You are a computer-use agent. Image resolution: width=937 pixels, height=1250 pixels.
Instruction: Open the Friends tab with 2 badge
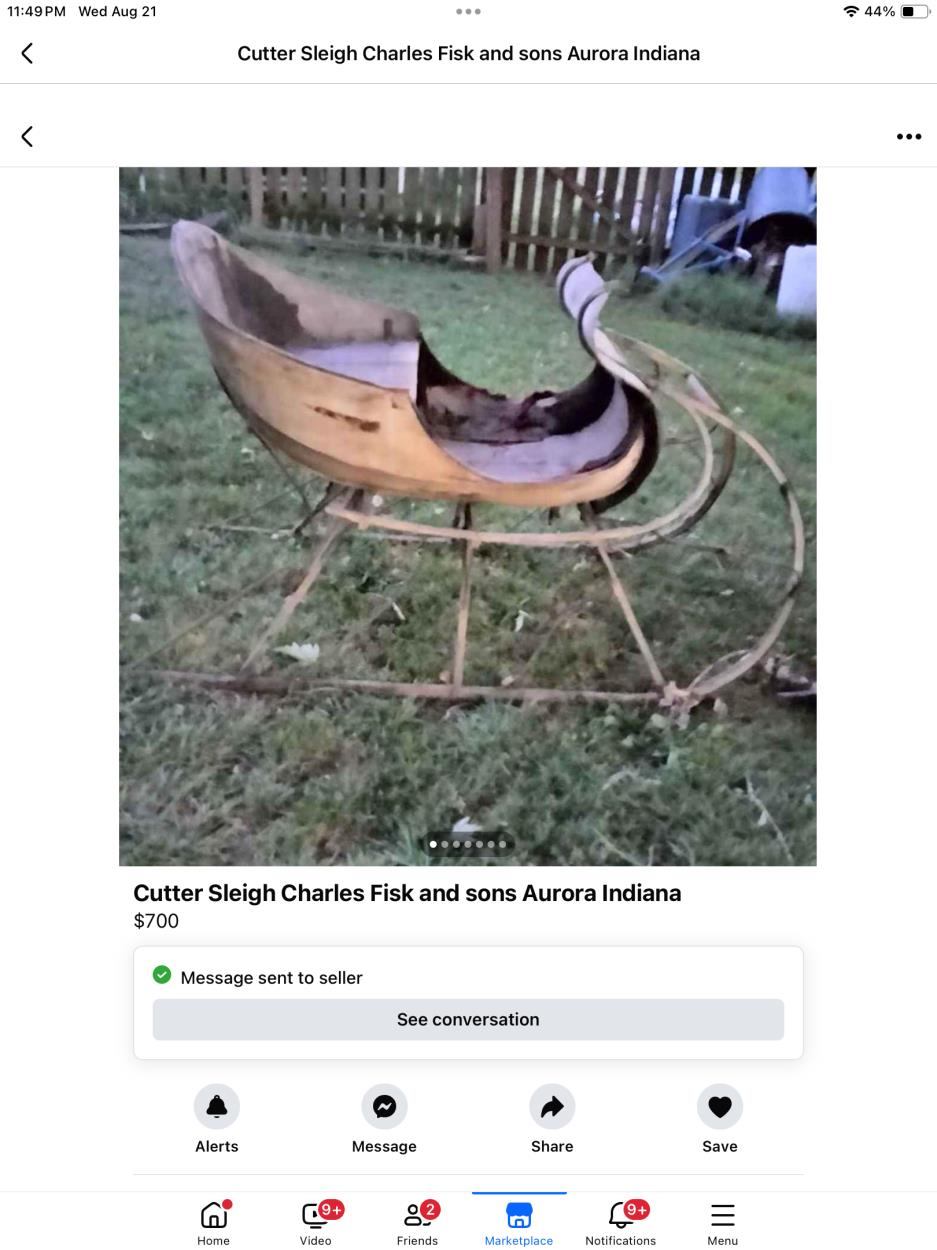point(417,1222)
